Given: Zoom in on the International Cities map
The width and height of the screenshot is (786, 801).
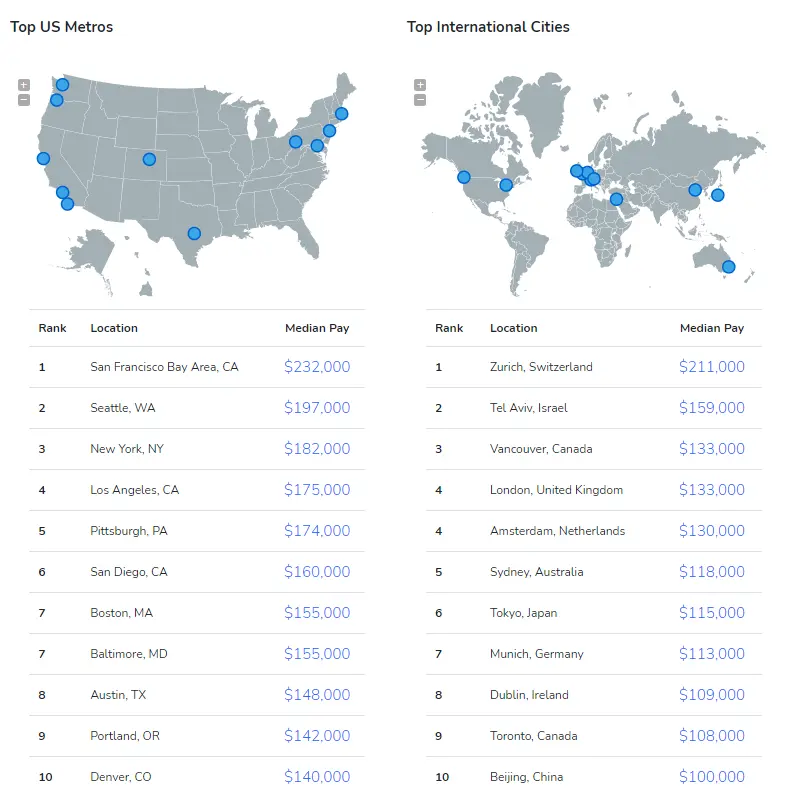Looking at the screenshot, I should [x=420, y=85].
